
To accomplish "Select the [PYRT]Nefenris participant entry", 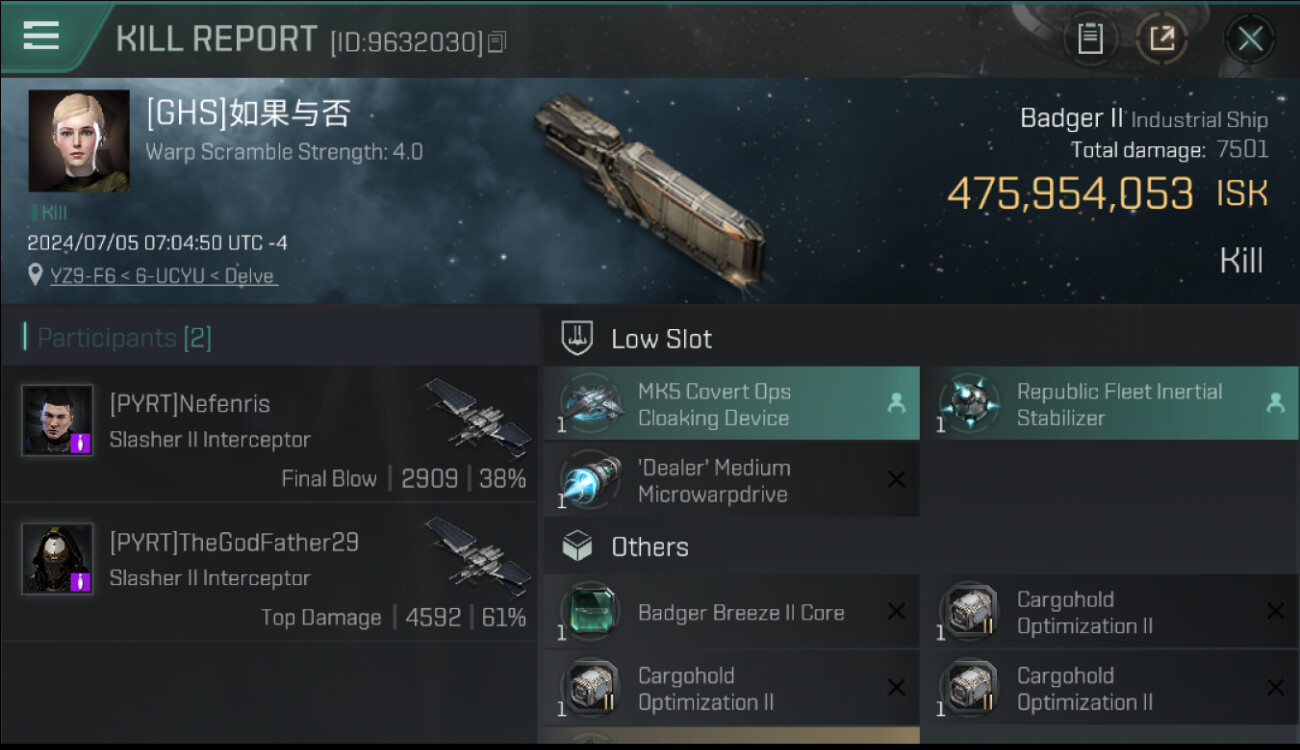I will click(x=270, y=433).
